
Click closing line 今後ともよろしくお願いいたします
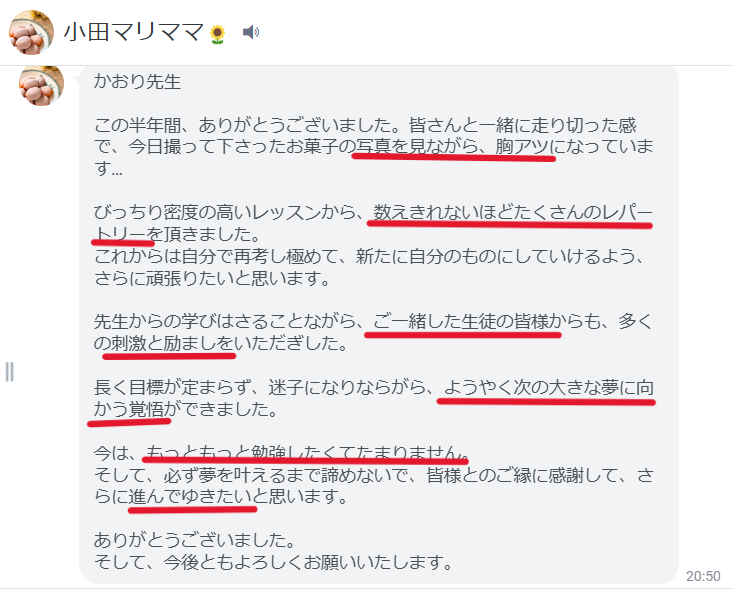pos(308,562)
